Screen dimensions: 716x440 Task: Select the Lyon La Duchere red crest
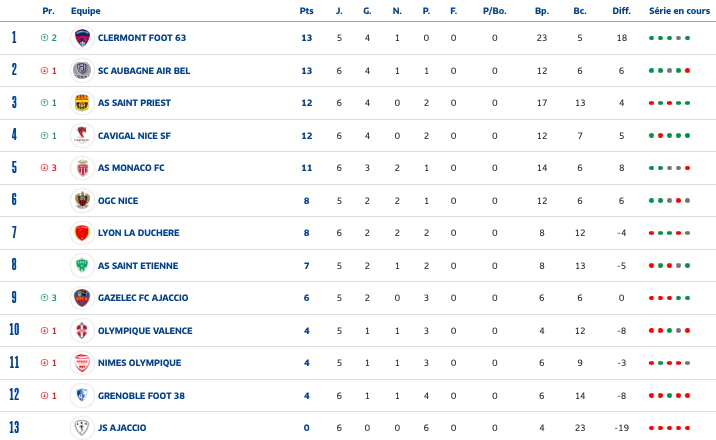[x=82, y=233]
